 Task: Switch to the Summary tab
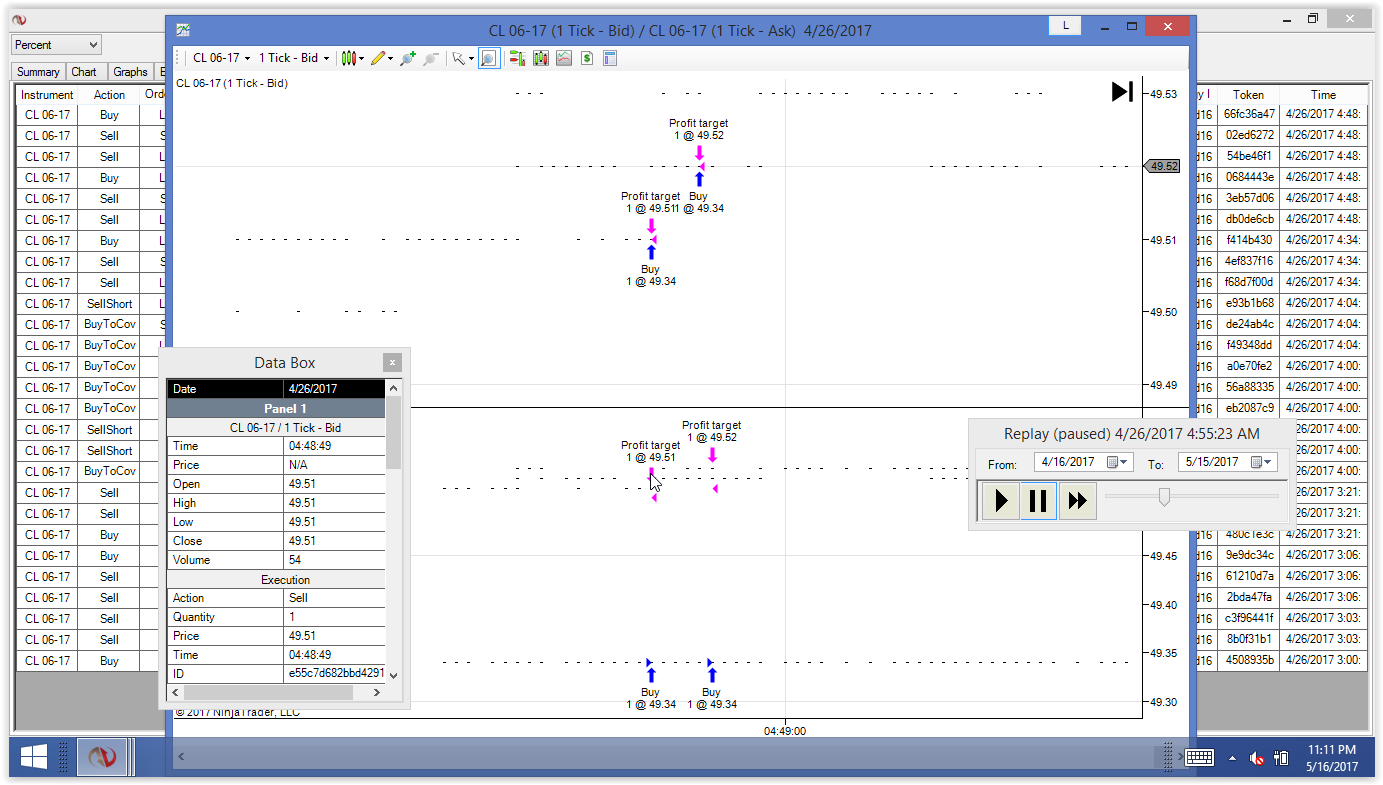38,72
